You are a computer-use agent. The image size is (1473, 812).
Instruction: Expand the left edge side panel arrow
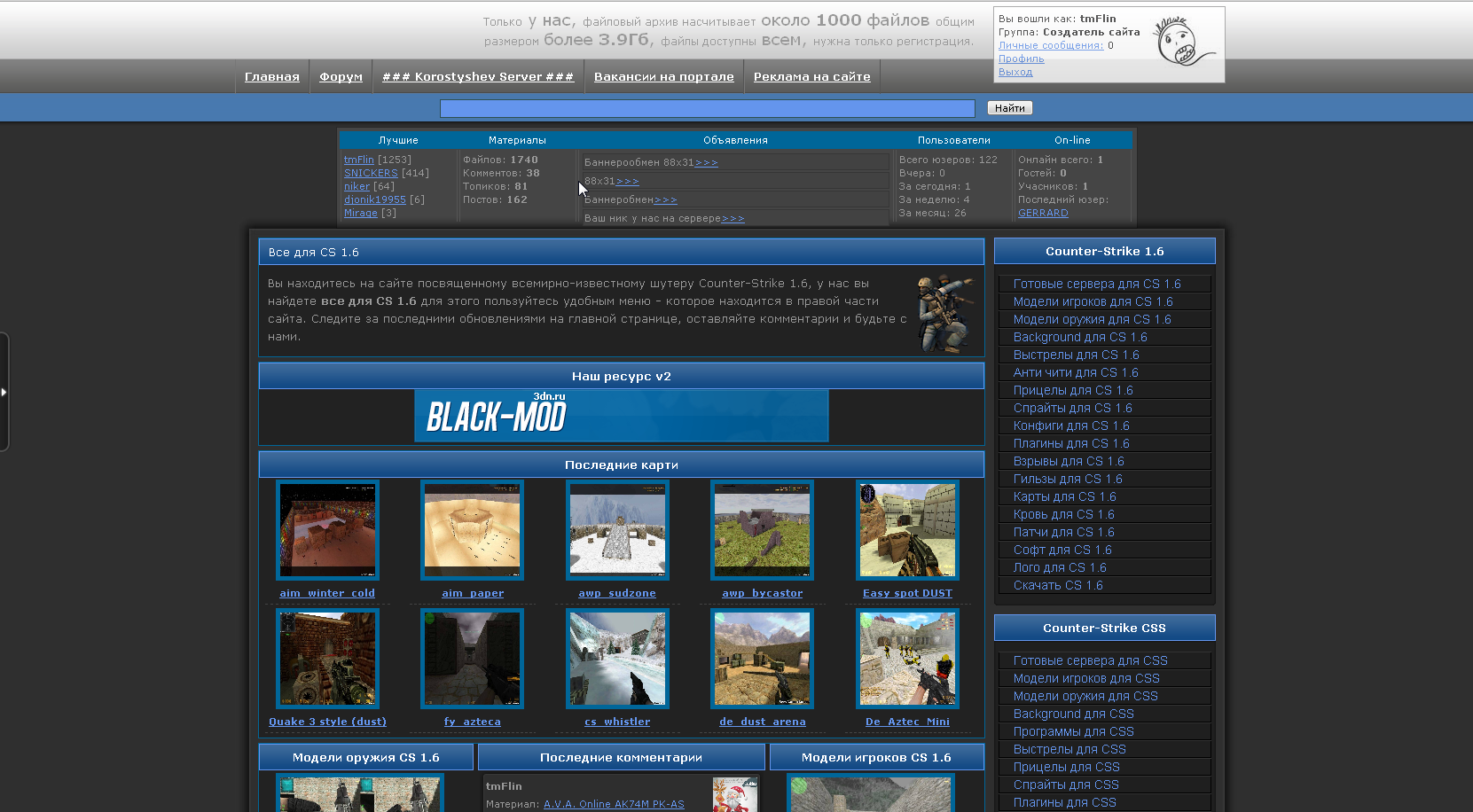4,391
